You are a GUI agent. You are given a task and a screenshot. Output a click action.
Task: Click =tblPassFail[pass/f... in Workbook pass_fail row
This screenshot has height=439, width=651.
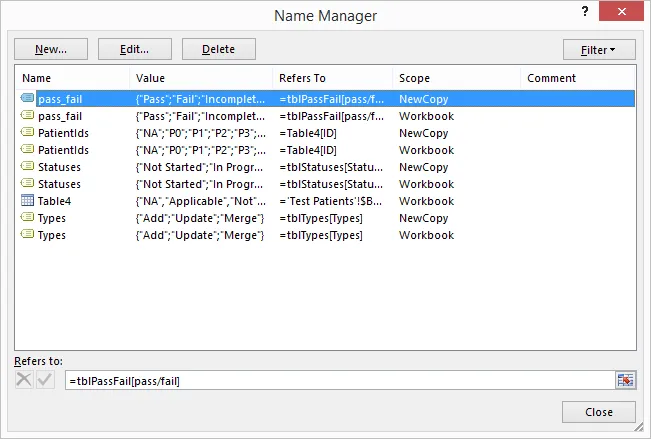pyautogui.click(x=331, y=116)
